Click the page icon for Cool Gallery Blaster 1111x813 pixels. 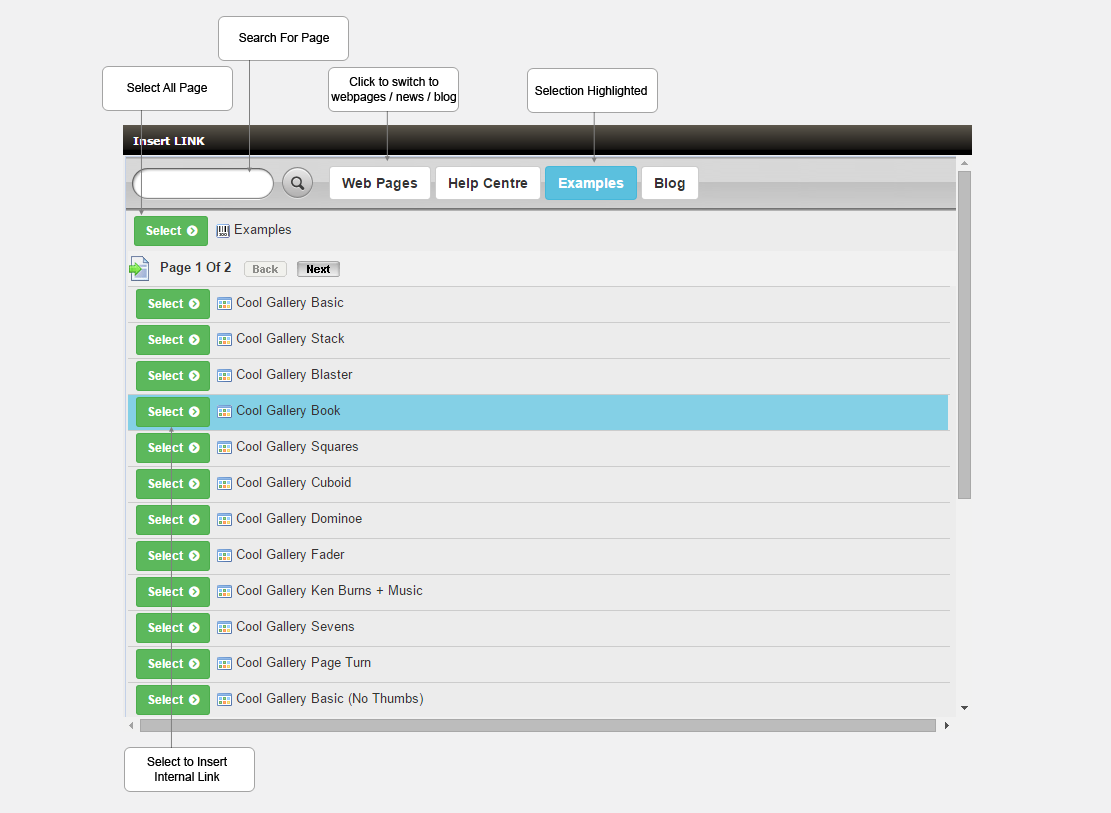[x=225, y=376]
